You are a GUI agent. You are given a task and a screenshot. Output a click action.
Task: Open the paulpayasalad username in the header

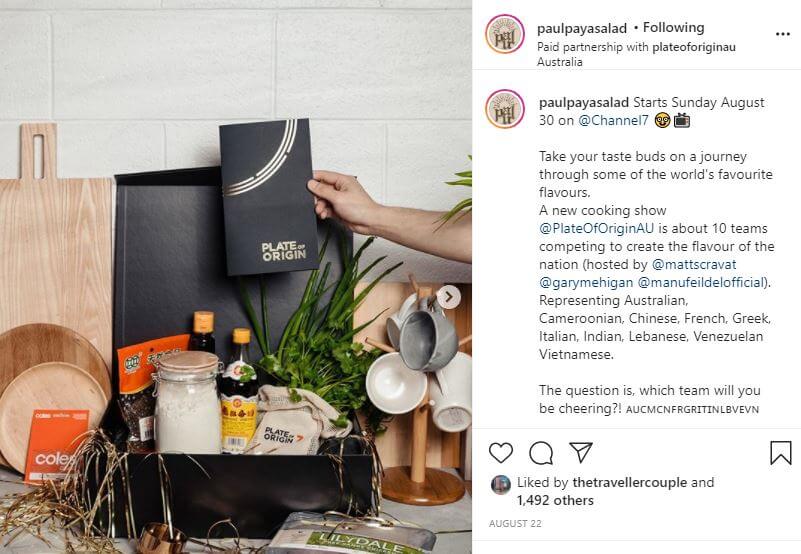(582, 29)
